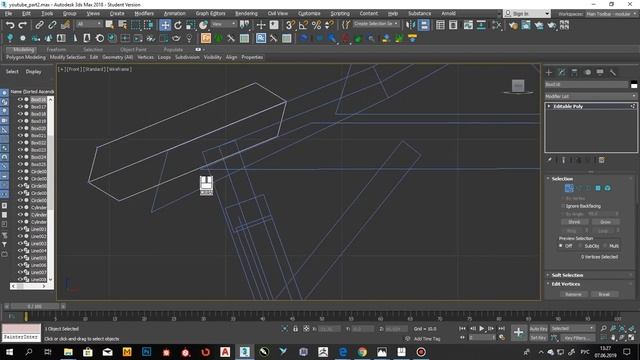Click the object color swatch beside name
Image resolution: width=640 pixels, height=360 pixels.
pos(634,84)
